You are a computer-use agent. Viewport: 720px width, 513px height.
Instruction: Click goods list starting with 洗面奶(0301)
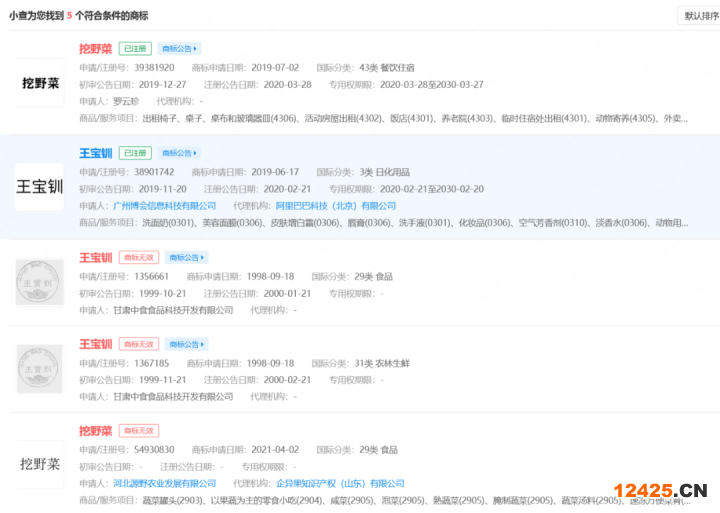tap(415, 223)
